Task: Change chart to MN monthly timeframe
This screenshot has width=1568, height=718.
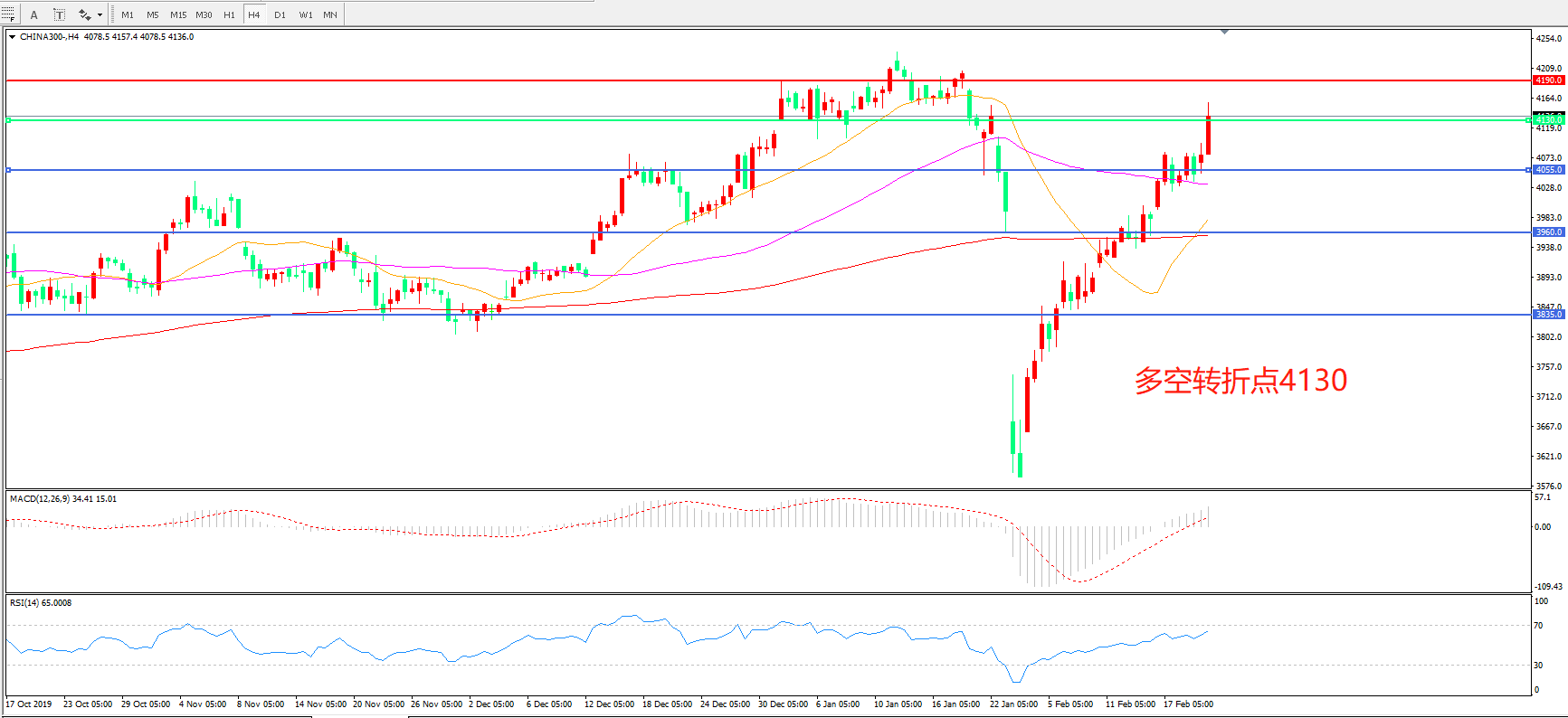Action: pyautogui.click(x=330, y=14)
